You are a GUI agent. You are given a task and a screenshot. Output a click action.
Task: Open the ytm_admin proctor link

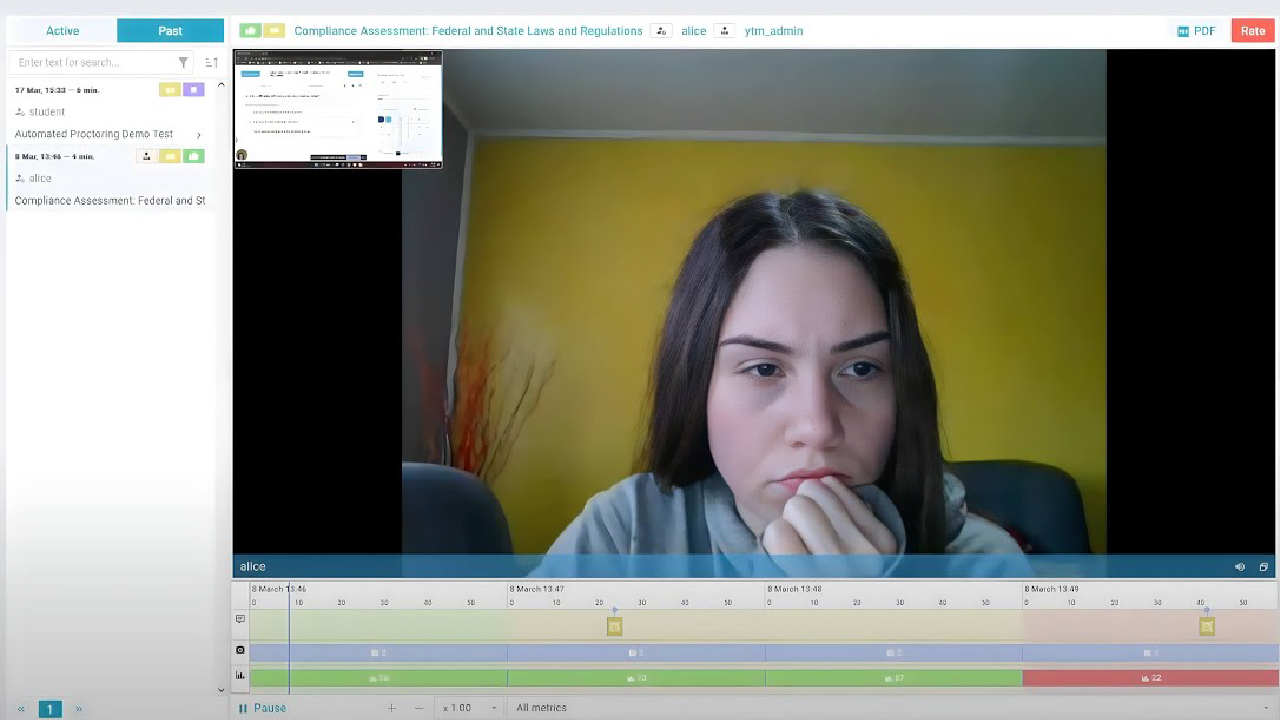pos(773,31)
